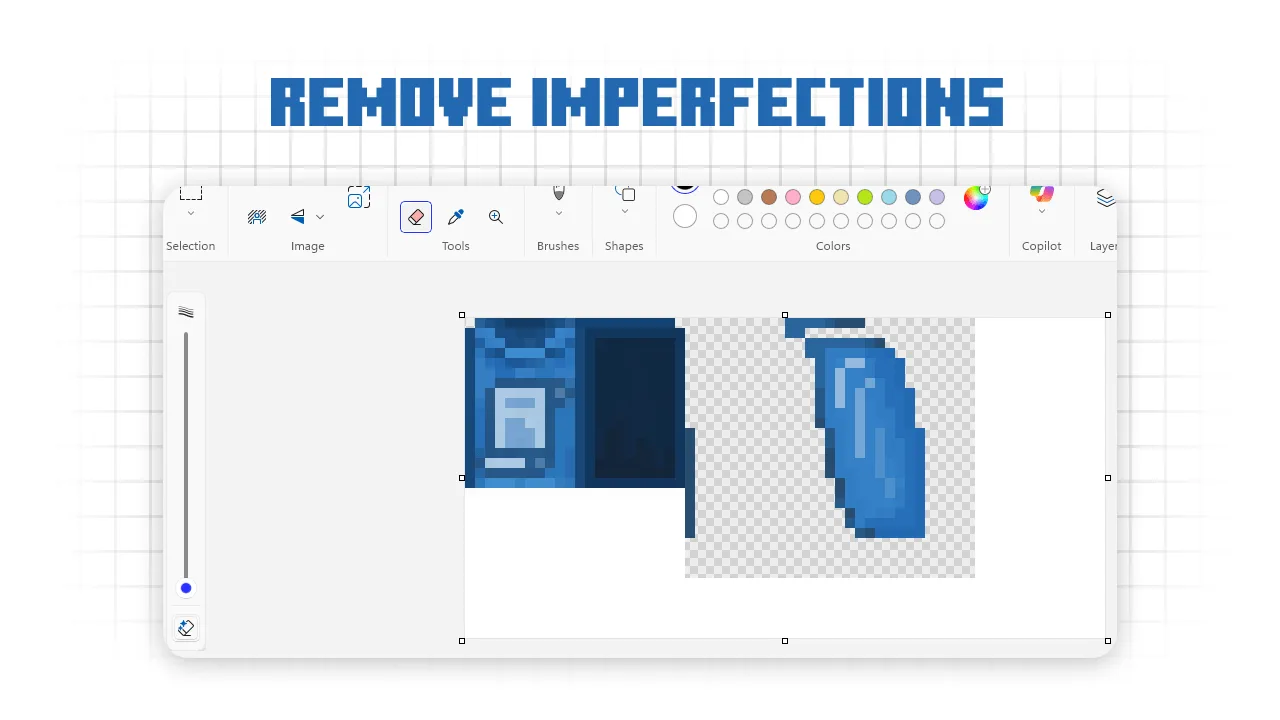The width and height of the screenshot is (1280, 720).
Task: Open the Copilot dropdown chevron
Action: 1042,213
